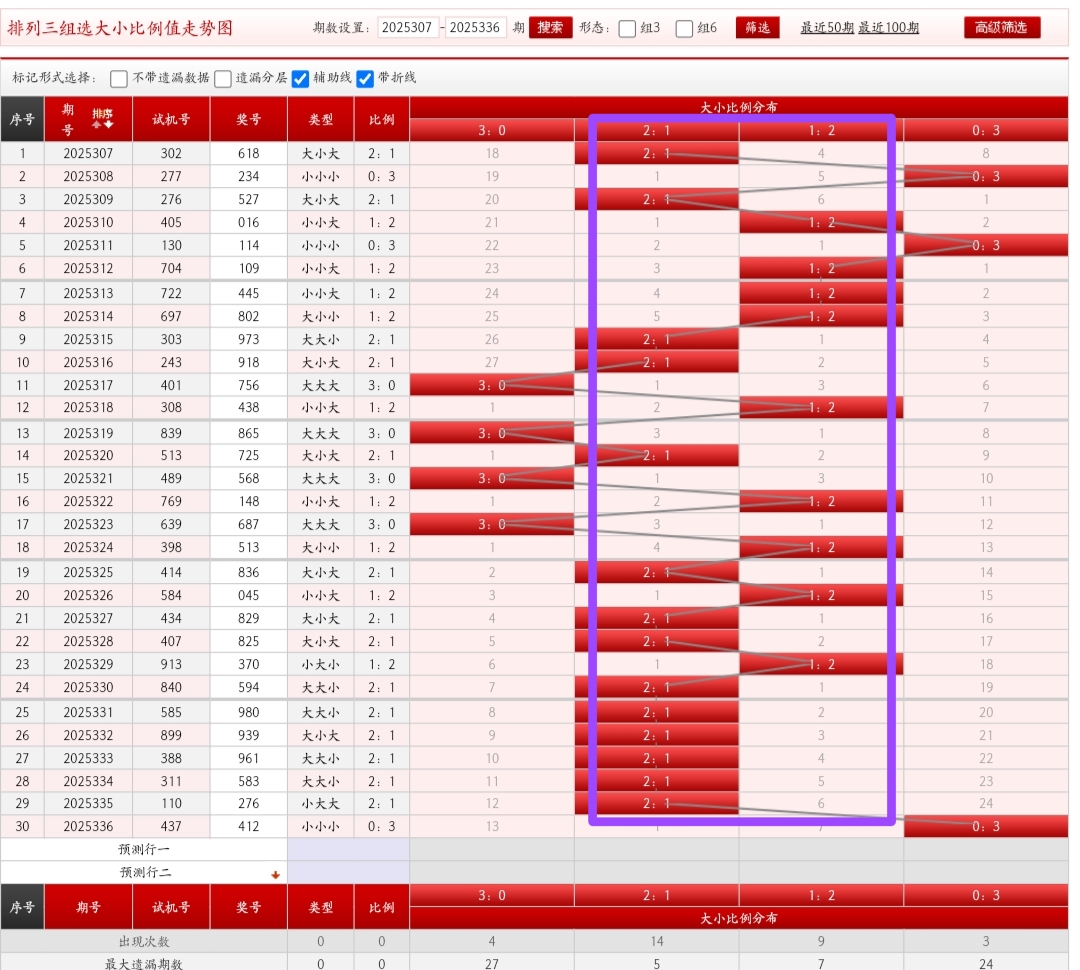The height and width of the screenshot is (970, 1080).
Task: Check the 组6 form checkbox
Action: click(x=684, y=29)
